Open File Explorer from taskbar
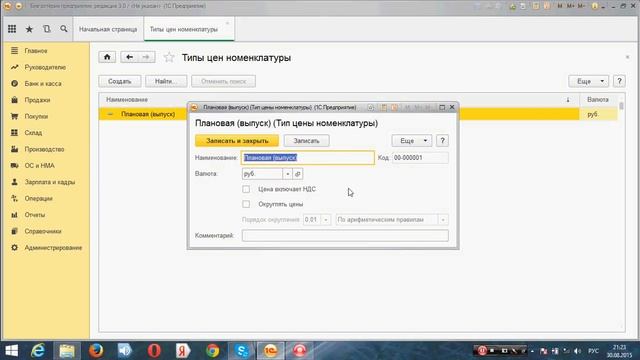The width and height of the screenshot is (640, 360). click(67, 351)
